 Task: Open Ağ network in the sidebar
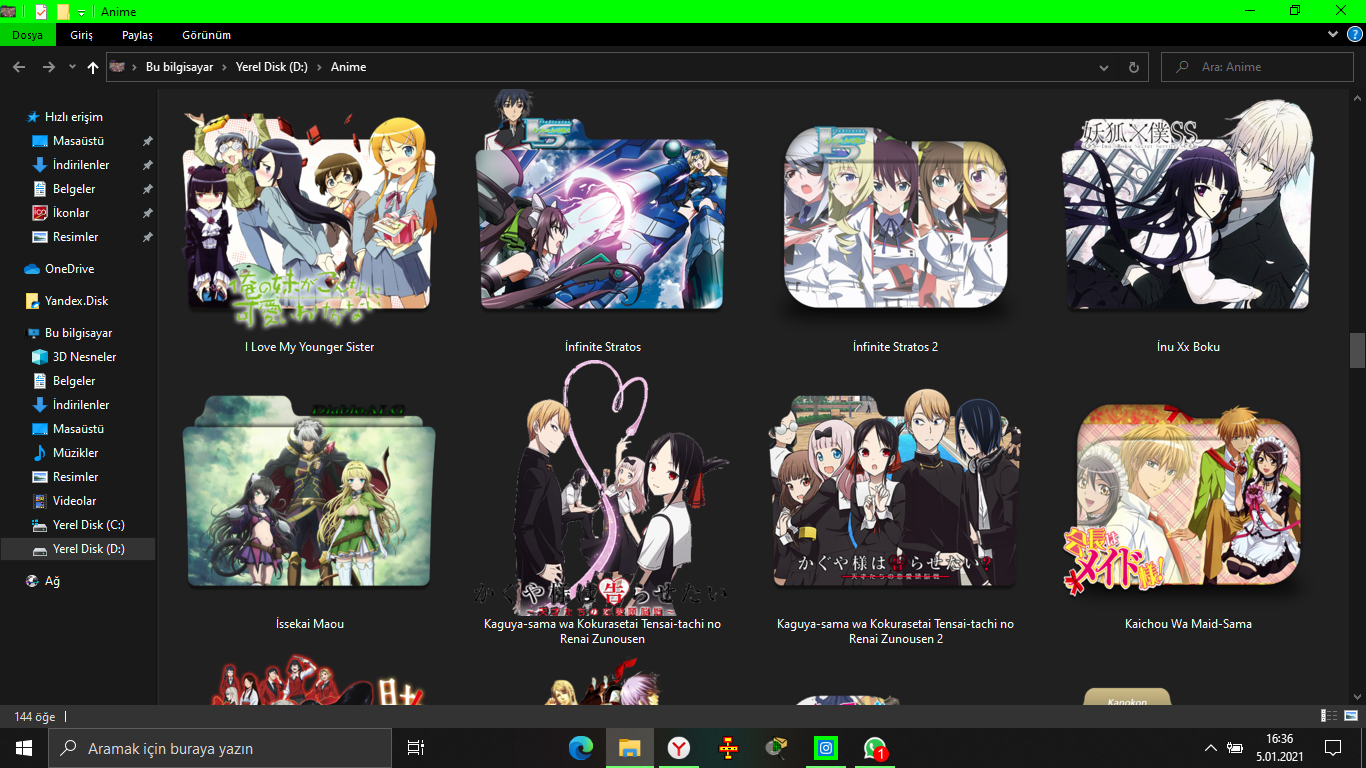coord(52,581)
